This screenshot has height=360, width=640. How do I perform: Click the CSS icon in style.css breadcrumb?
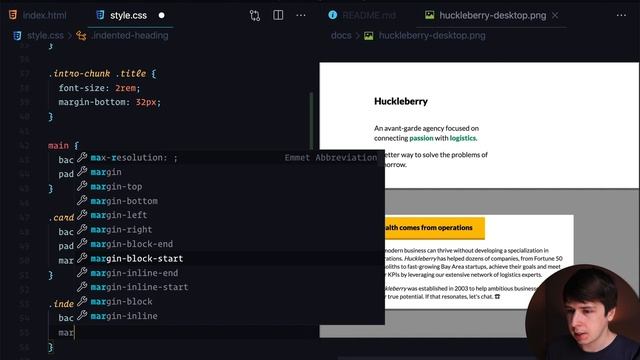[x=17, y=36]
